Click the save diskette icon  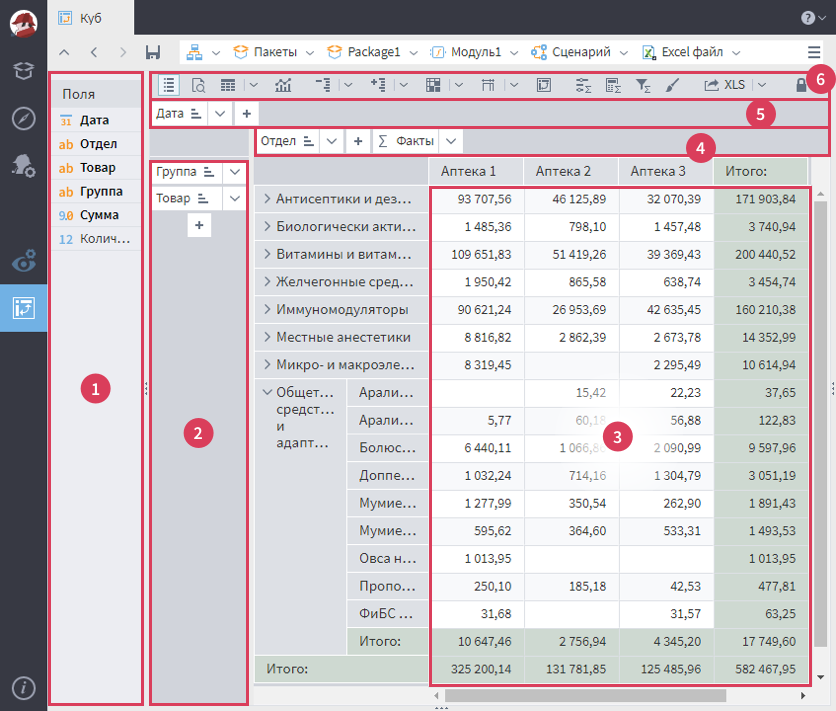153,52
